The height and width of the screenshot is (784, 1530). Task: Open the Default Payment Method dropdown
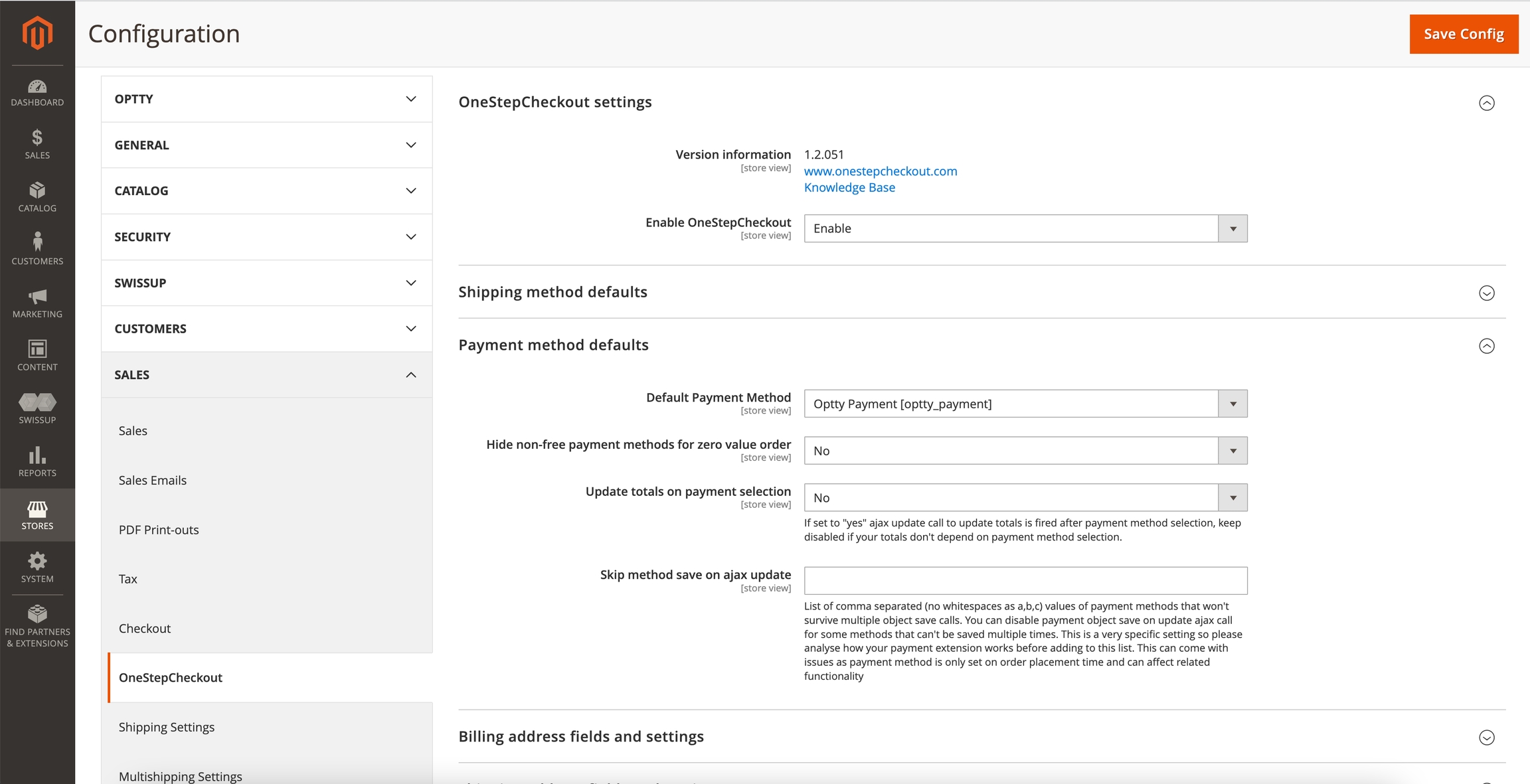[1025, 404]
